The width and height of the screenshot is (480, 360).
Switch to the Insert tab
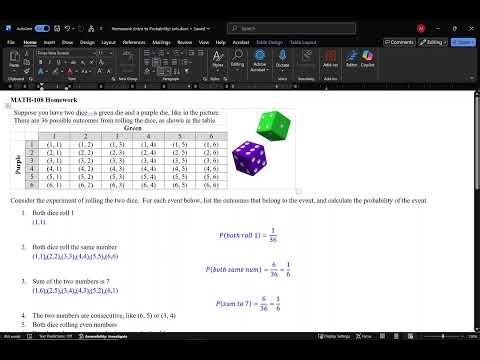coord(49,42)
